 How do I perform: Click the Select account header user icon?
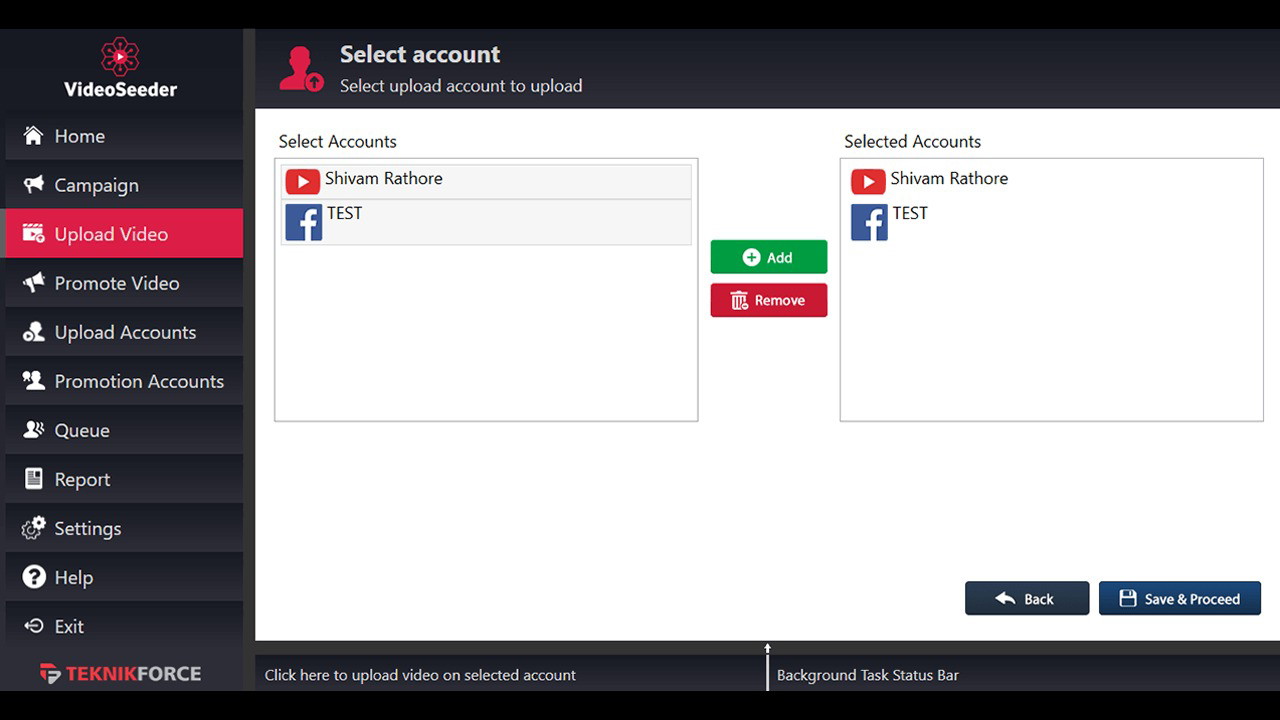point(300,69)
